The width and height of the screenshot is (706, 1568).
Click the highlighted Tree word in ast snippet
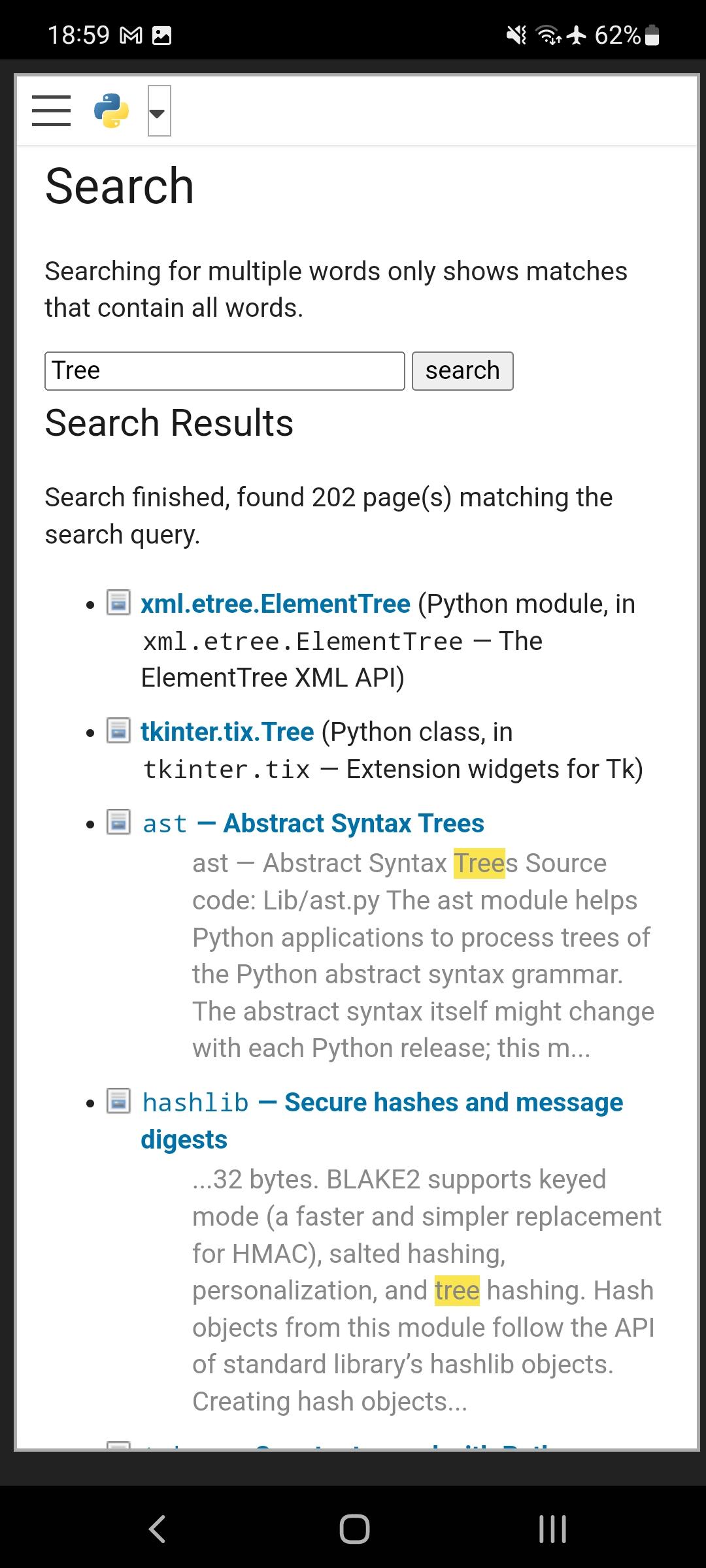(479, 863)
